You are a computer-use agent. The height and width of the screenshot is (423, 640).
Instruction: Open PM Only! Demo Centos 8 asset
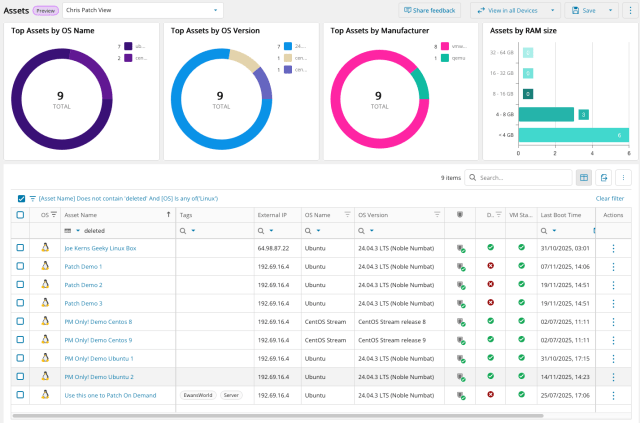point(98,321)
